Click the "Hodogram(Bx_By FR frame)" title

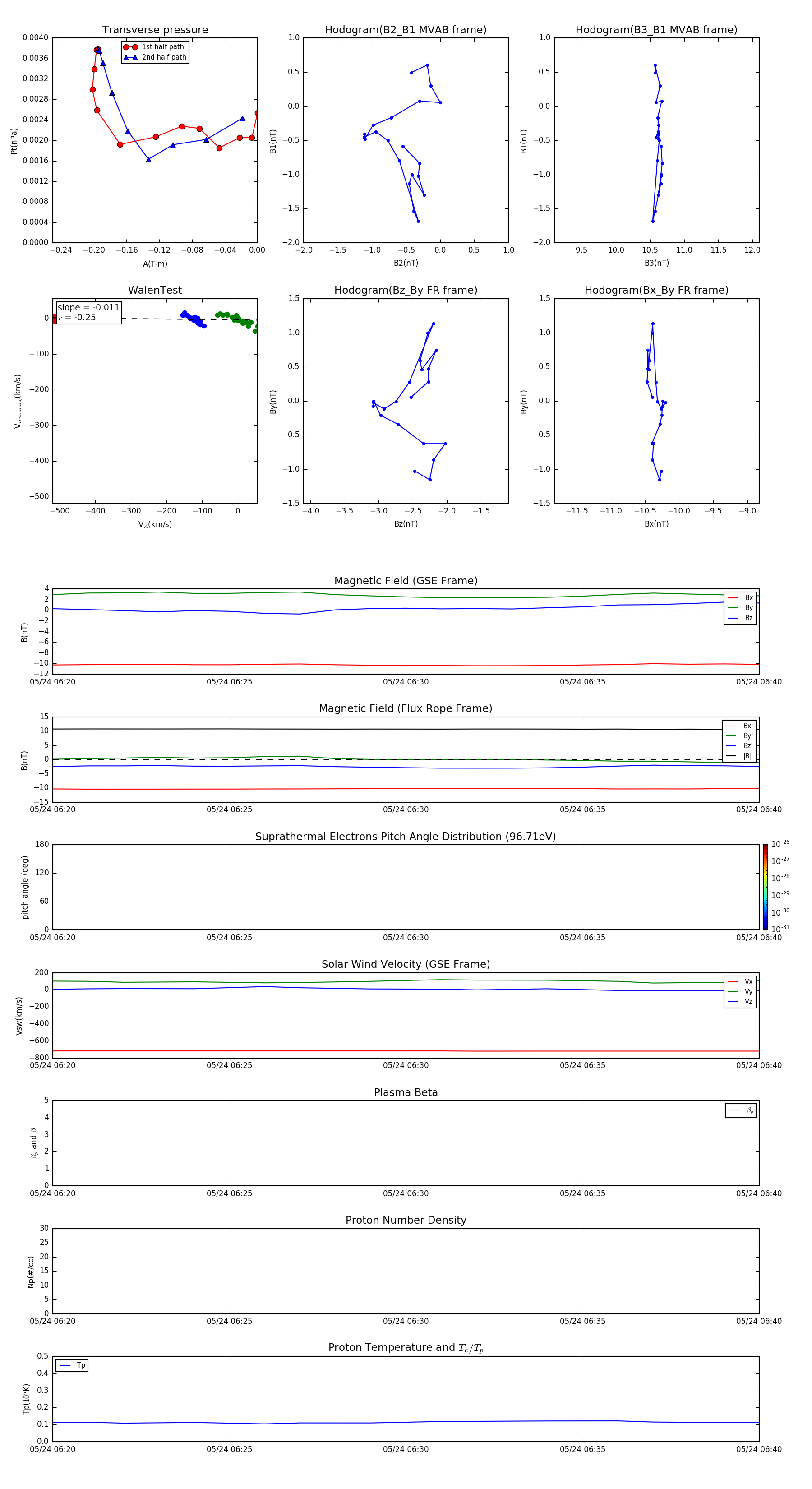(x=656, y=290)
